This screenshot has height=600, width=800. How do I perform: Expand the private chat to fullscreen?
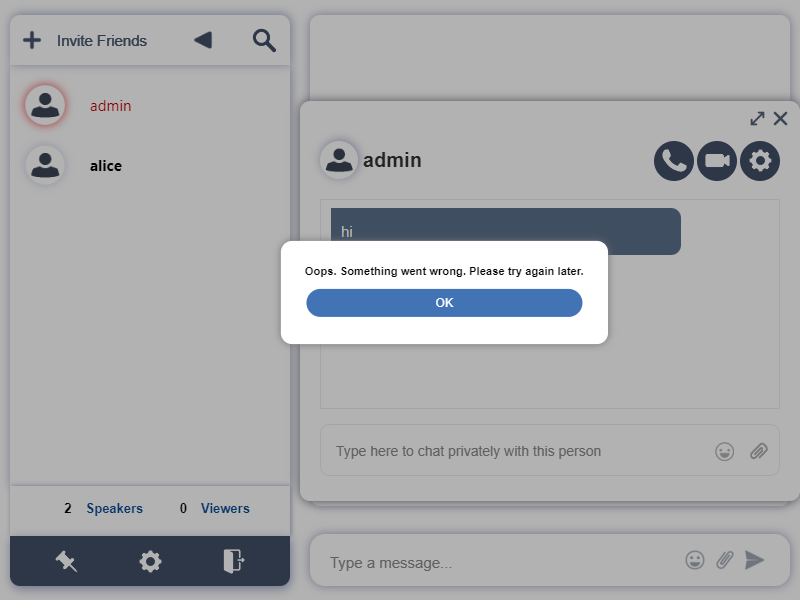point(757,118)
